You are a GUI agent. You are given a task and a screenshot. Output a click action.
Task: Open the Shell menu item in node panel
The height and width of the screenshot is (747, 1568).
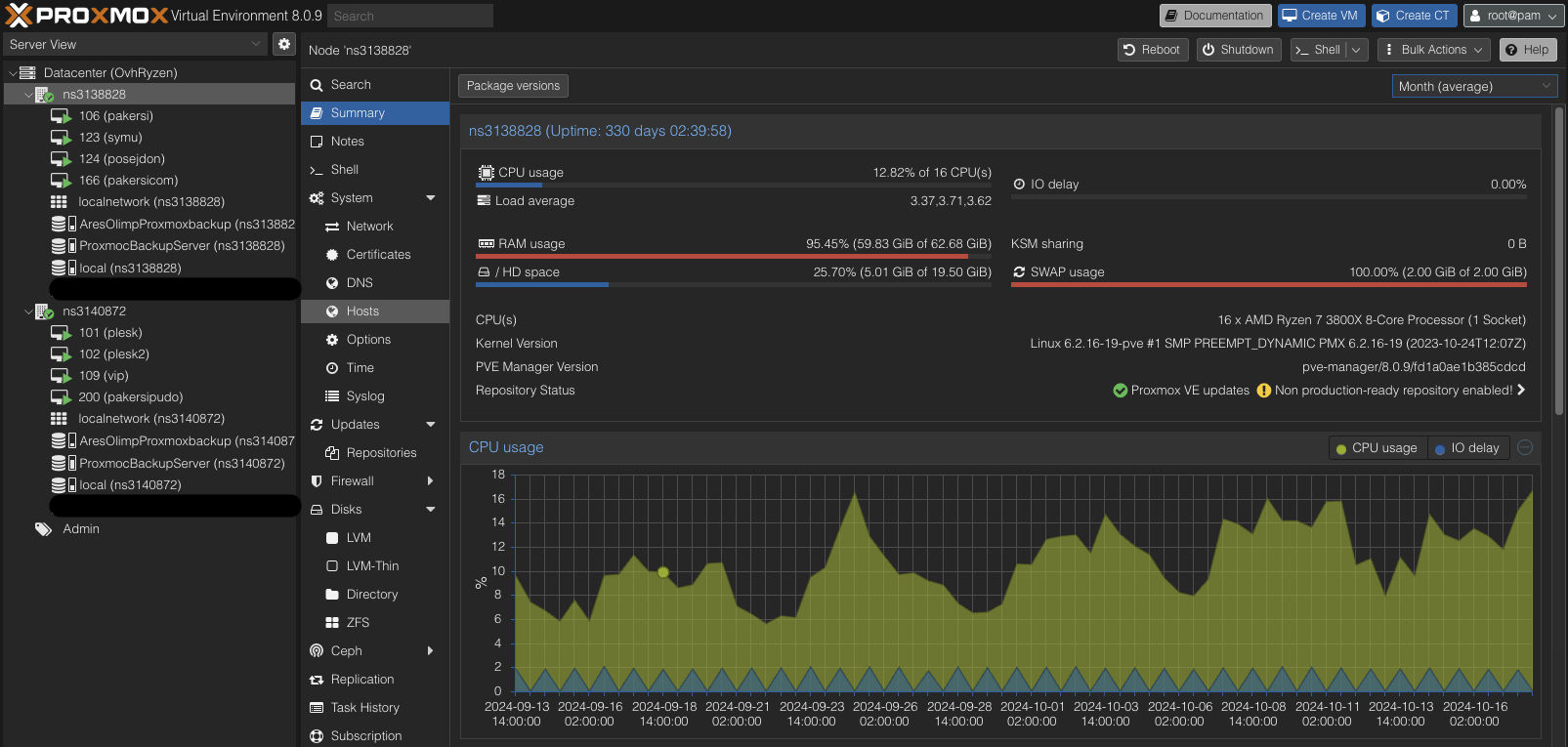(375, 170)
